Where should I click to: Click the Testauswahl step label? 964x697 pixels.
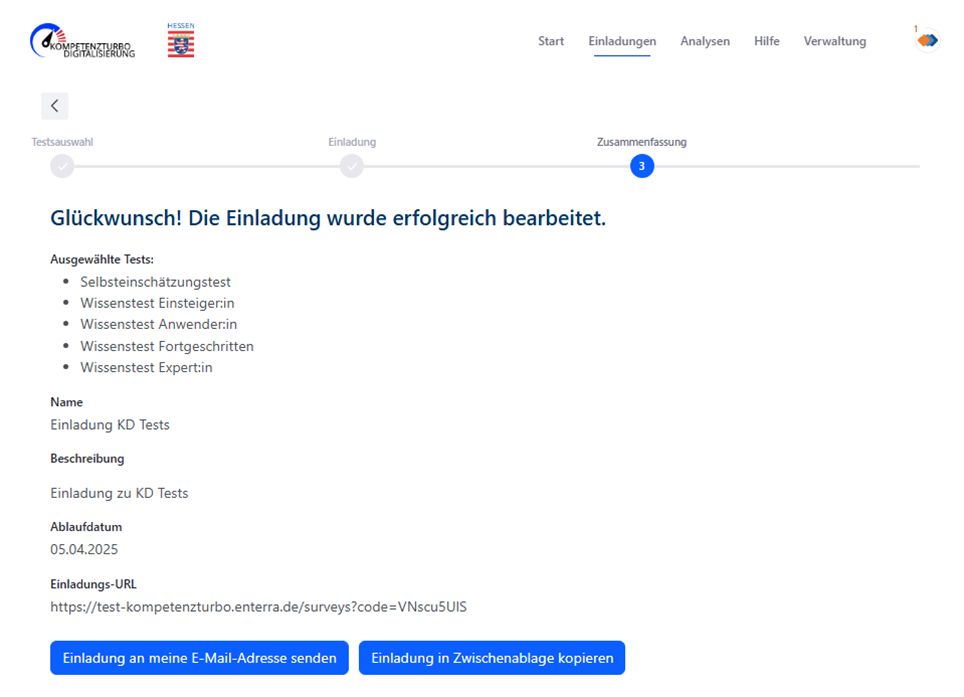pos(62,142)
